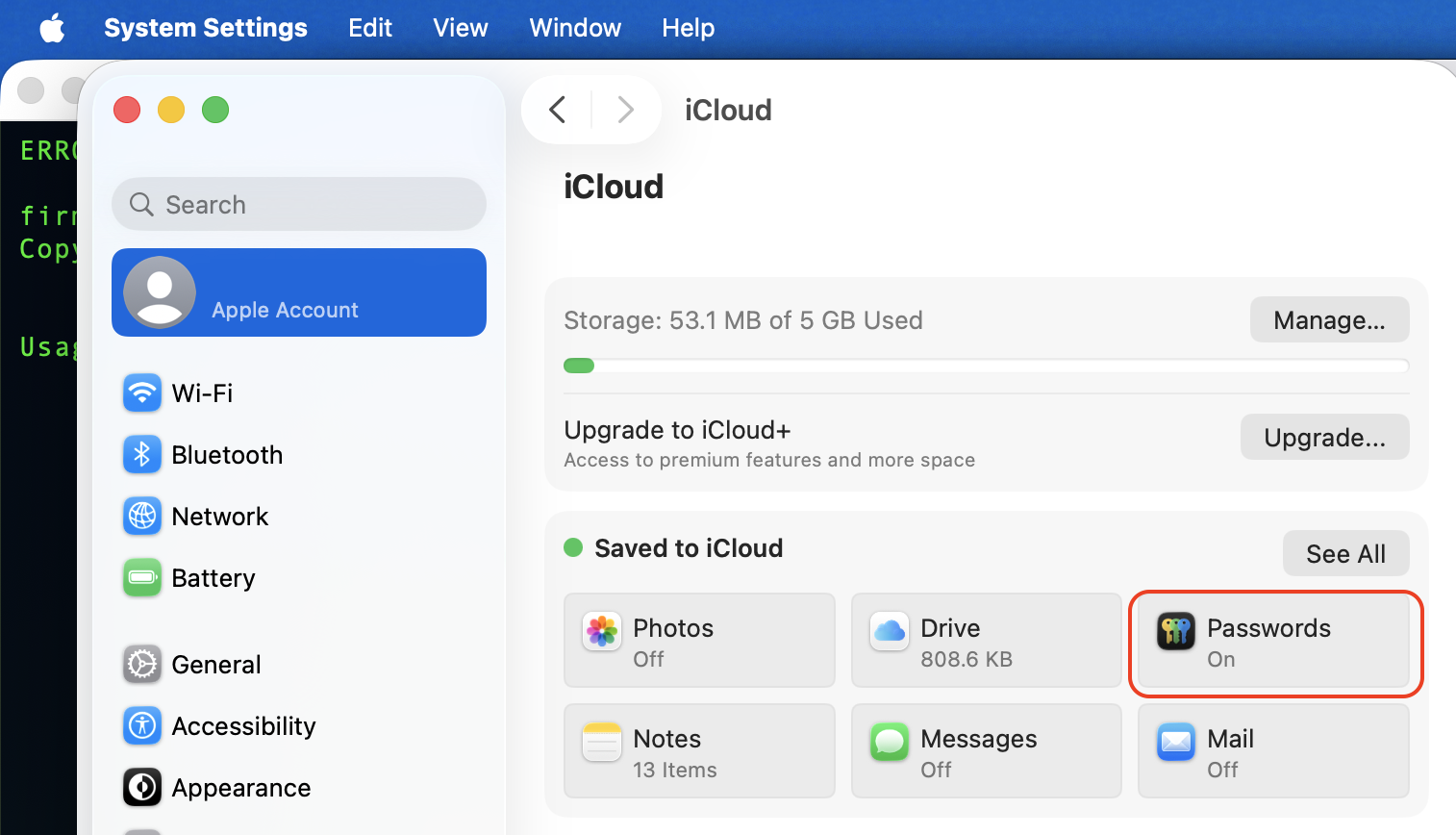Open the Mail iCloud tile
This screenshot has height=835, width=1456.
coord(1273,751)
